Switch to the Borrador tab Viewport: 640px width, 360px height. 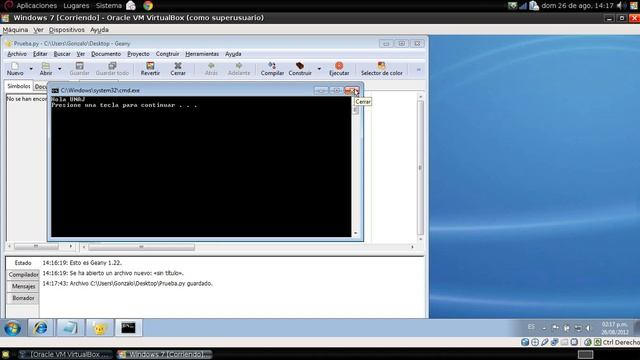pos(23,298)
